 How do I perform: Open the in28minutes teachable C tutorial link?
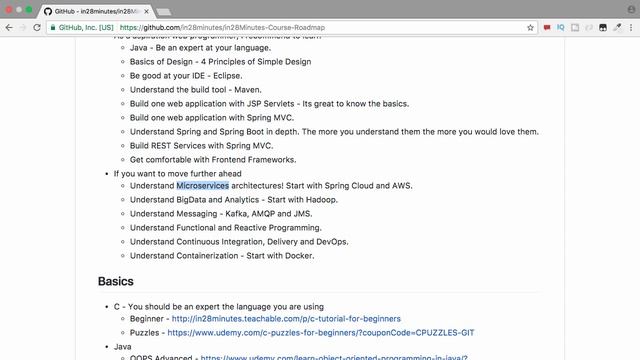coord(286,318)
